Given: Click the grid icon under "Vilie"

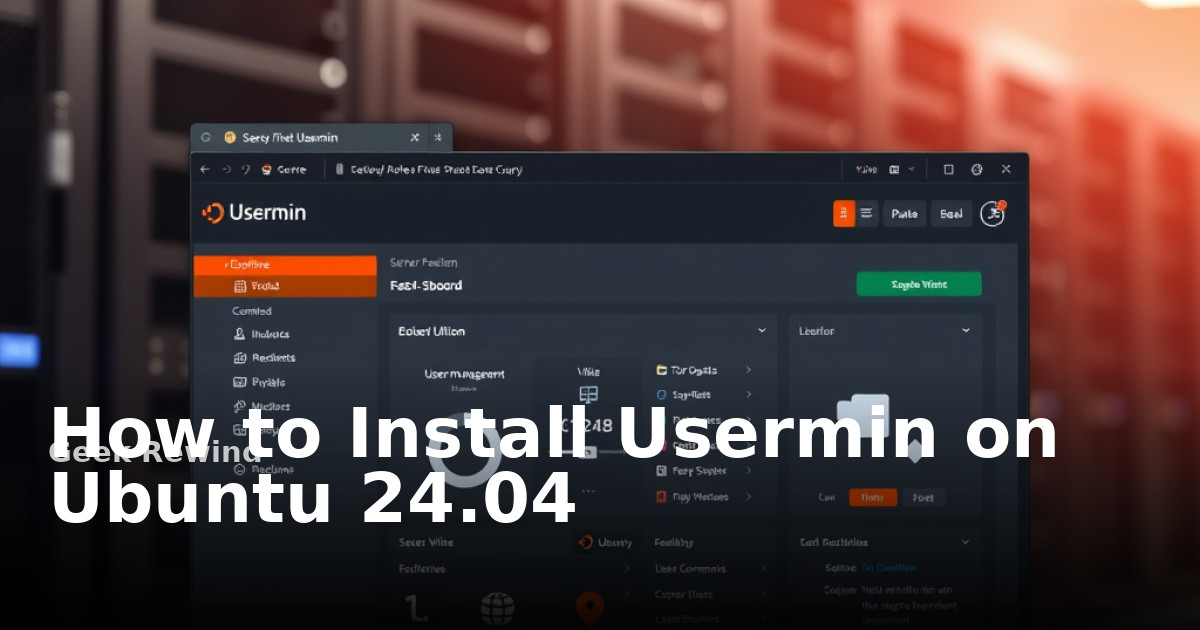Looking at the screenshot, I should tap(588, 395).
